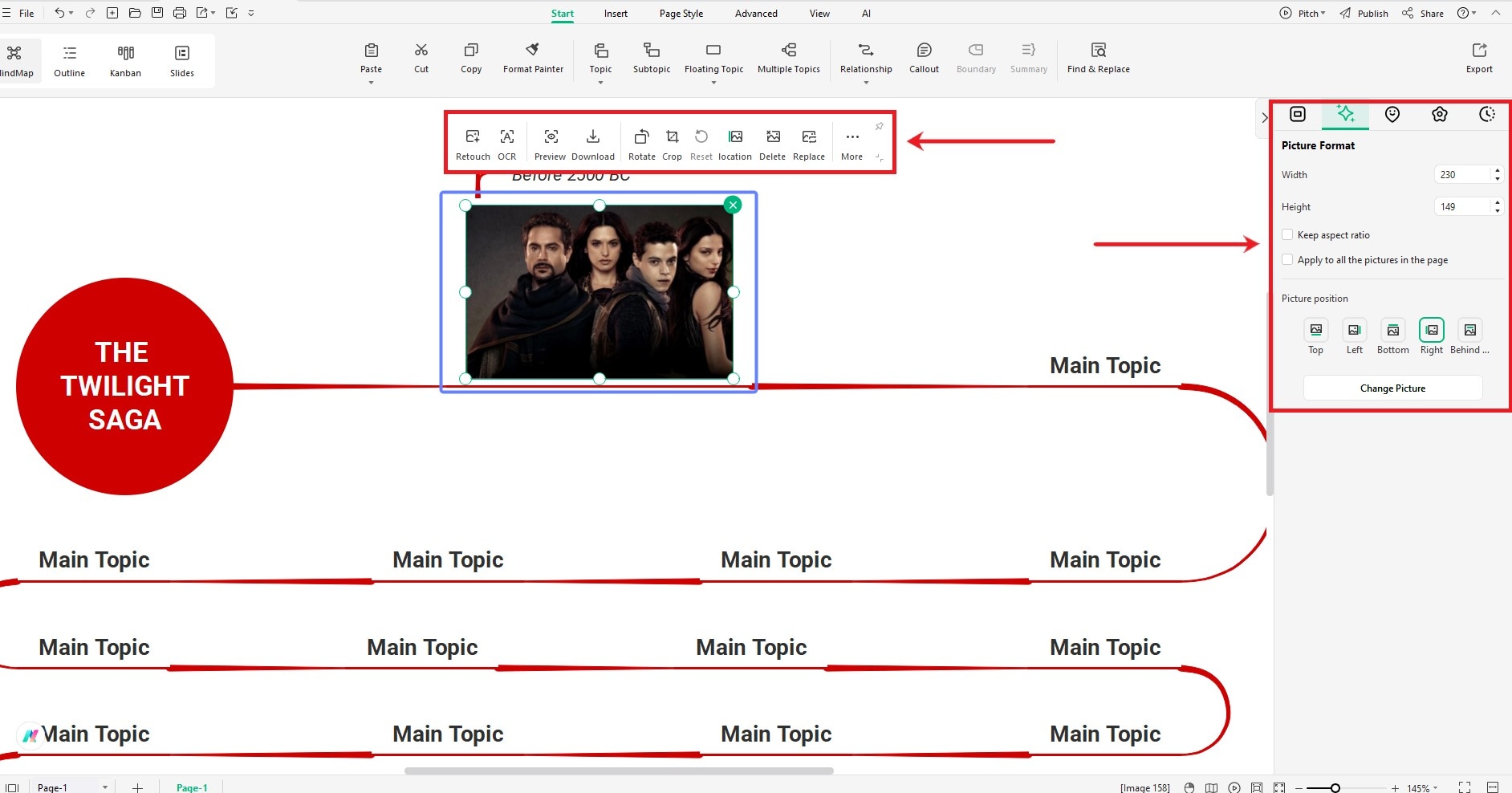Click the Print icon in quick toolbar
Viewport: 1512px width, 793px height.
(180, 13)
